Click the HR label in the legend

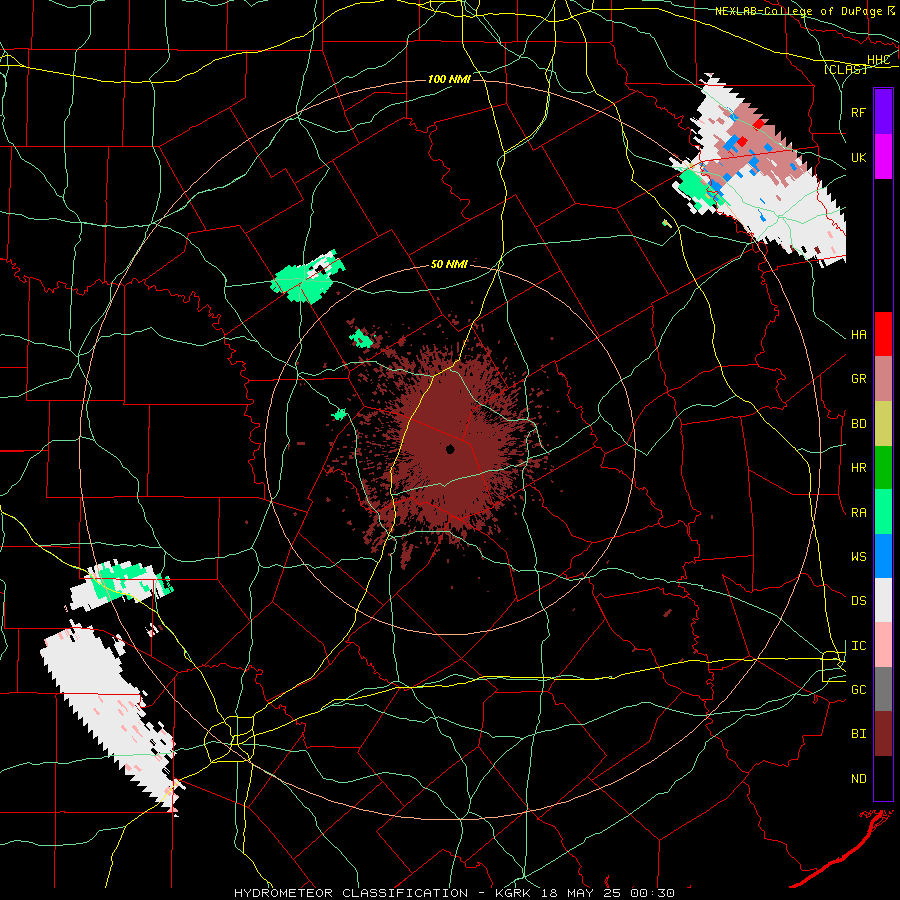[x=859, y=468]
